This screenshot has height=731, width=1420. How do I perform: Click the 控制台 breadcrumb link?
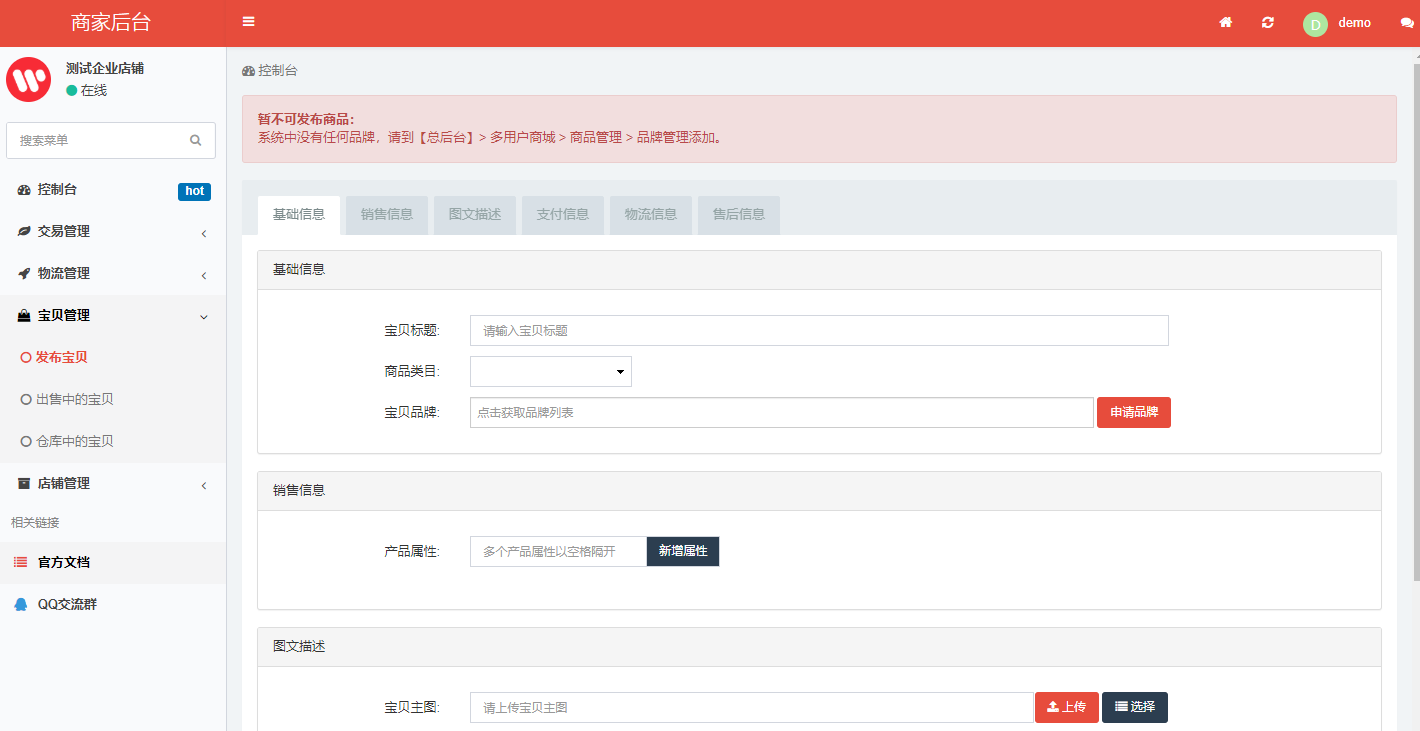277,71
